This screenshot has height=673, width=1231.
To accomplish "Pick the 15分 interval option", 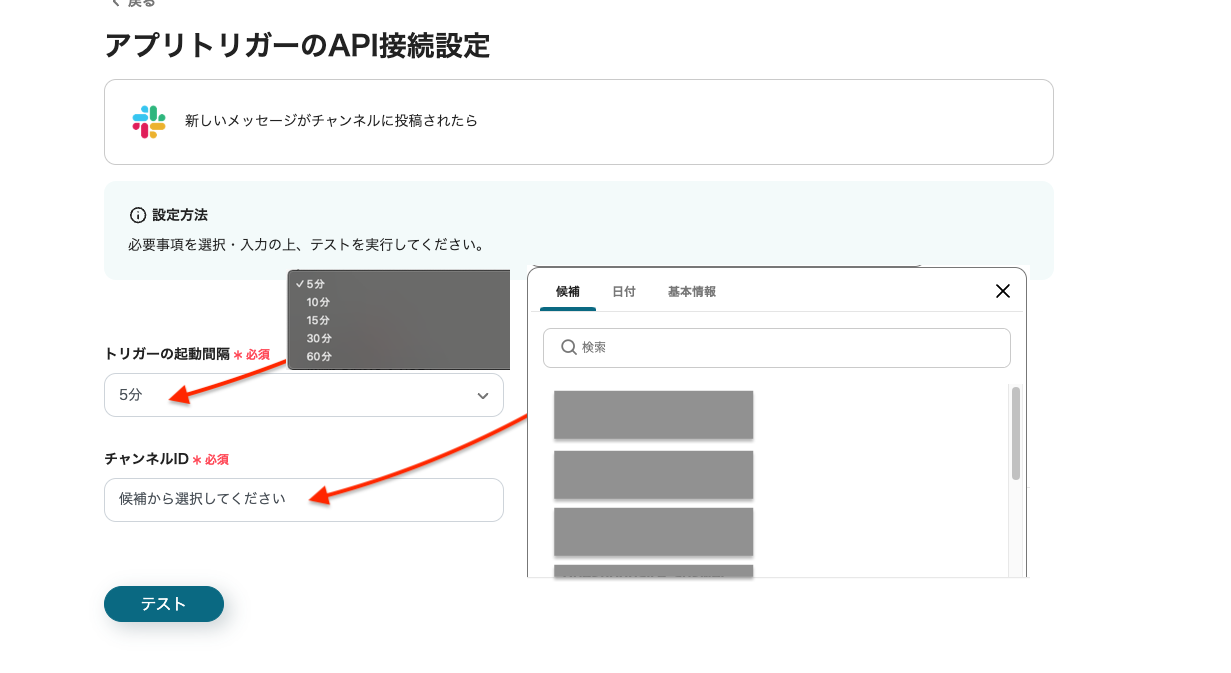I will [x=318, y=320].
